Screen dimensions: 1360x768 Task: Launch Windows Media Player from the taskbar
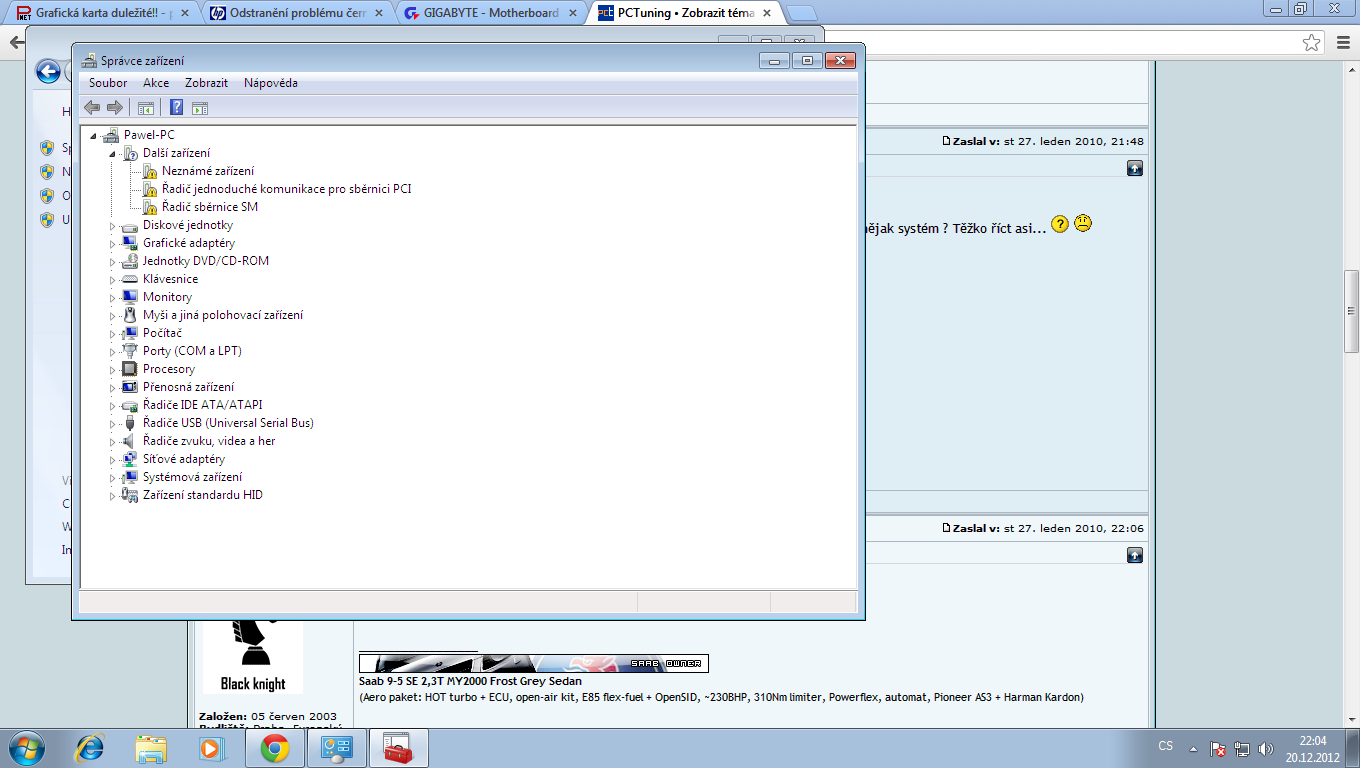212,747
